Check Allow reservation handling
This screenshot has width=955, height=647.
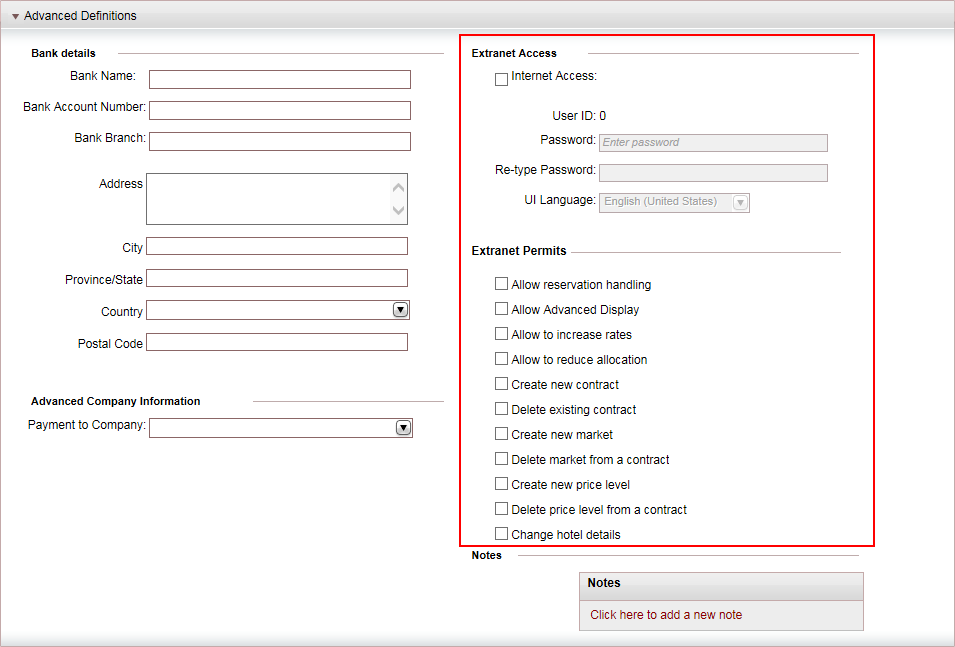point(501,284)
